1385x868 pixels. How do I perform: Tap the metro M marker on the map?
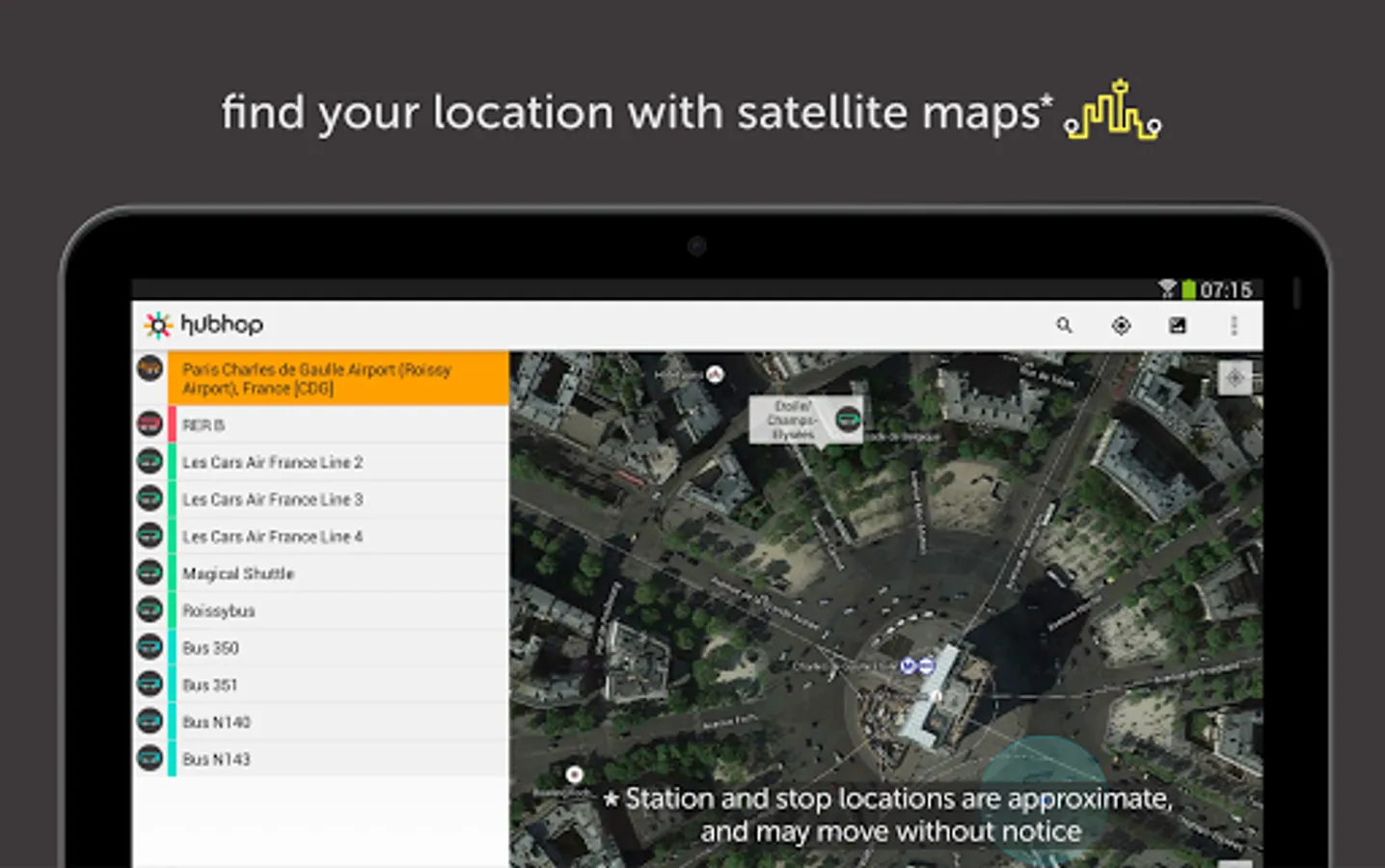click(x=907, y=665)
